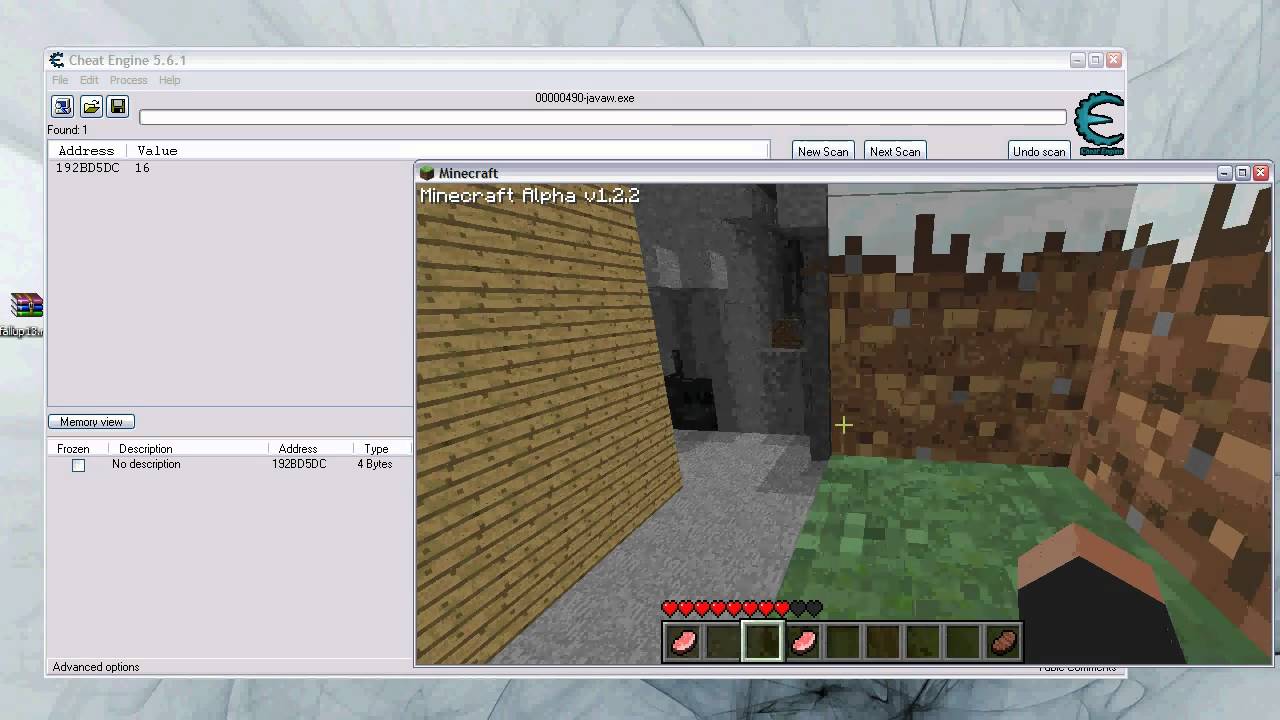Open the process list icon in Cheat Engine
The image size is (1280, 720).
pyautogui.click(x=62, y=106)
